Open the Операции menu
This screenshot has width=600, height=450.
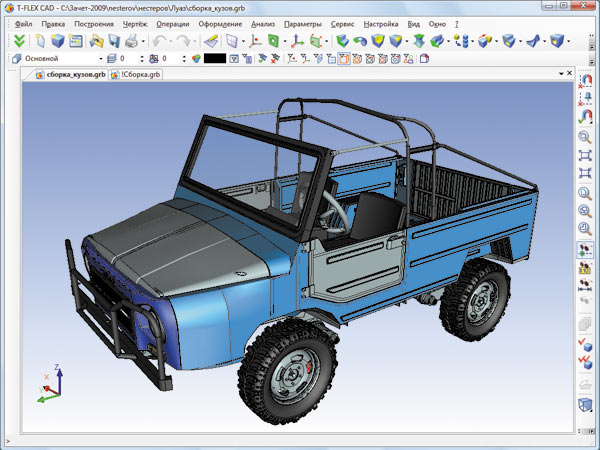172,23
